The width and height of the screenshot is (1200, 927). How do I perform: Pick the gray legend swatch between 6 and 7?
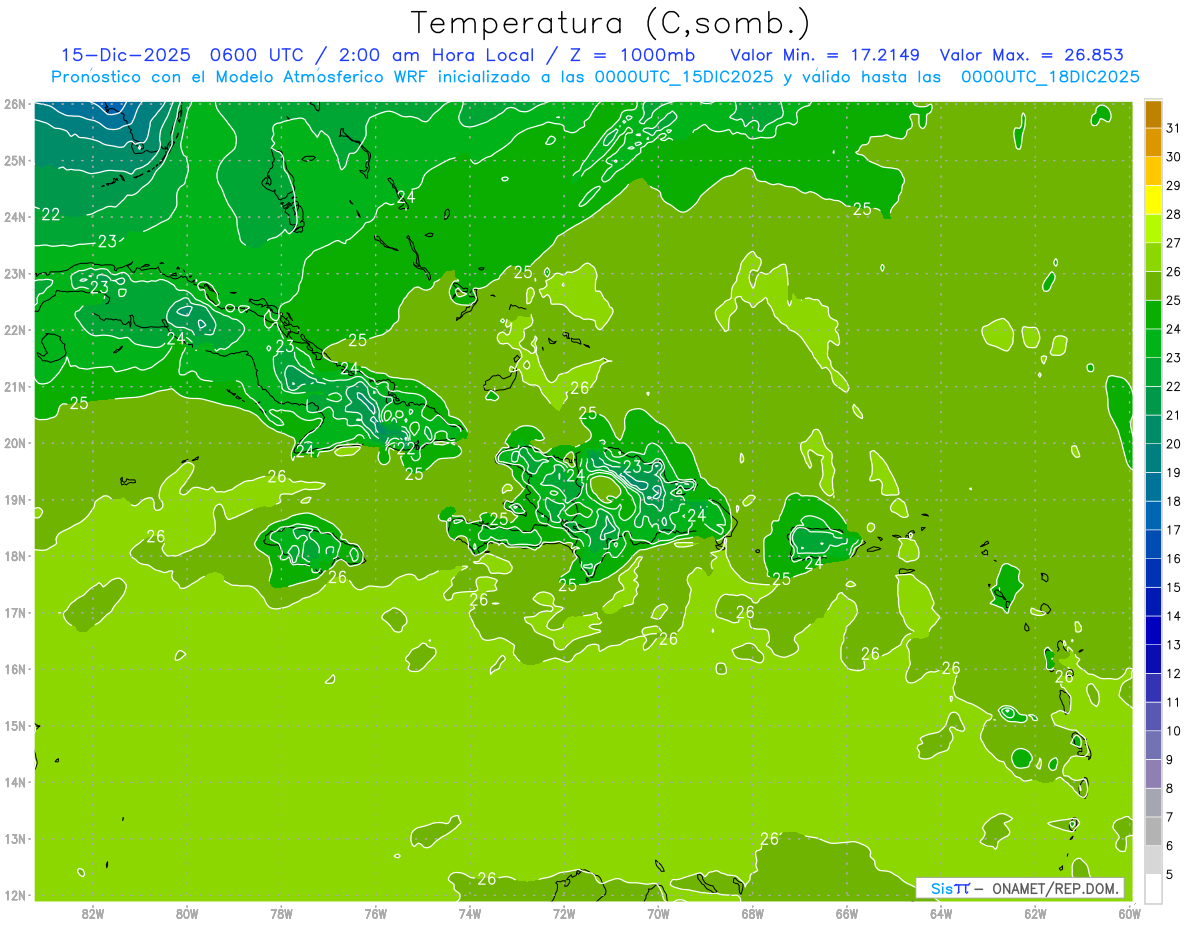click(1153, 831)
